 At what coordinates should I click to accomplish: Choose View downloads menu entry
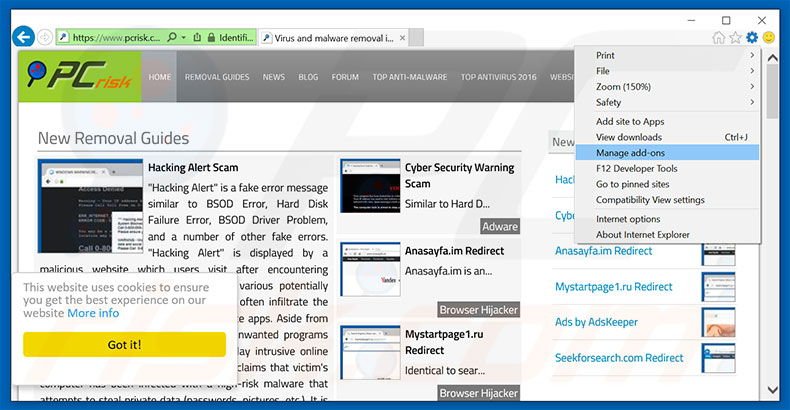click(x=668, y=137)
